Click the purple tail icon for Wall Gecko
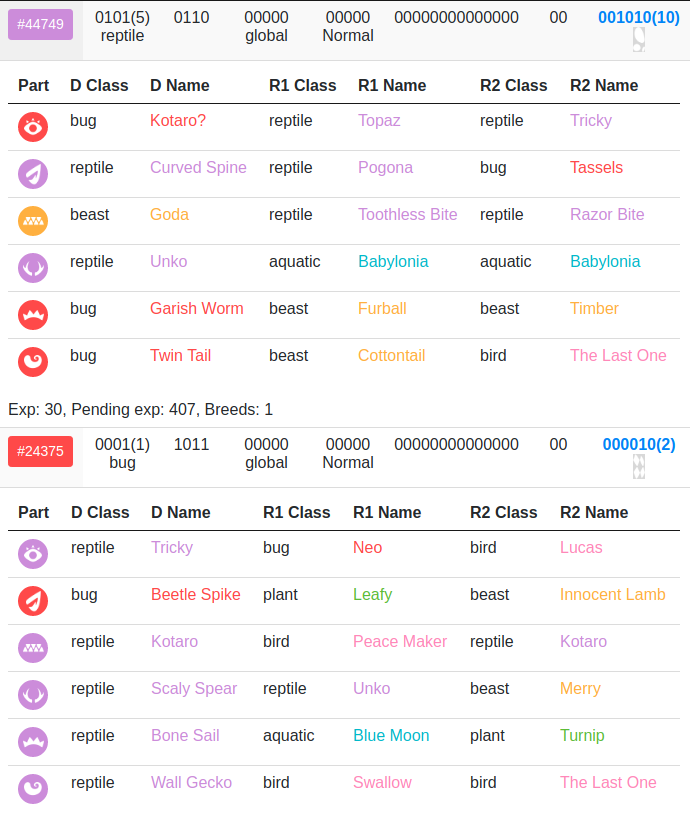690x818 pixels. (x=33, y=788)
